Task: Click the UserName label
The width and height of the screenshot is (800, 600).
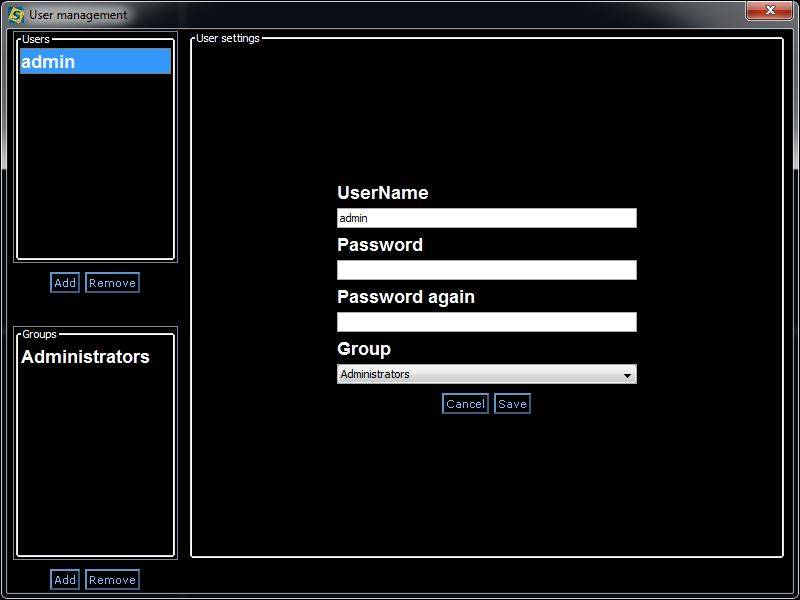Action: click(383, 193)
